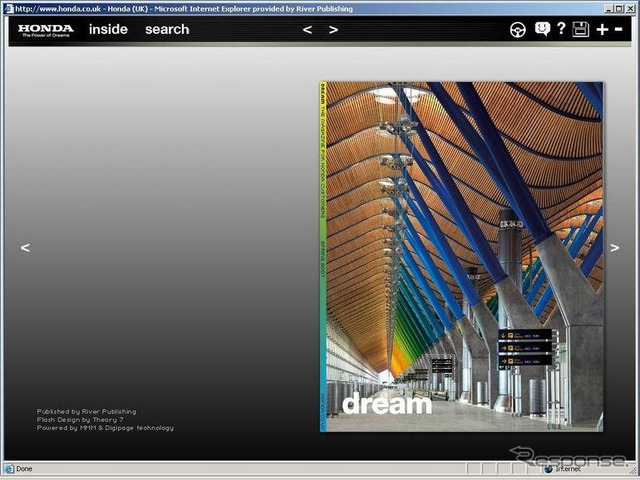This screenshot has width=640, height=480.
Task: Click the speech bubble feedback icon
Action: 542,29
